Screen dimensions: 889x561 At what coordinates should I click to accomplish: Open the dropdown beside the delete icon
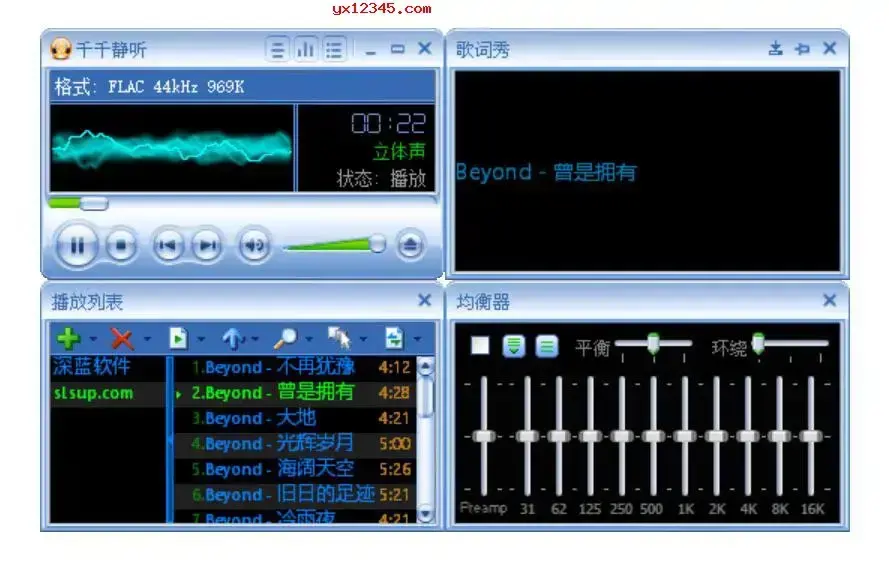(147, 339)
